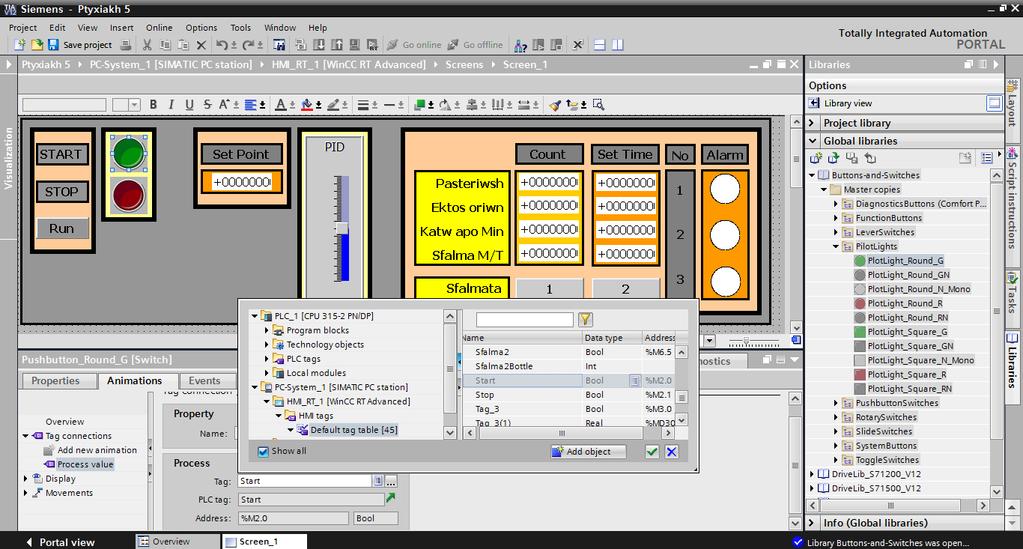The image size is (1023, 549).
Task: Collapse the PilotLights folder
Action: click(x=836, y=247)
